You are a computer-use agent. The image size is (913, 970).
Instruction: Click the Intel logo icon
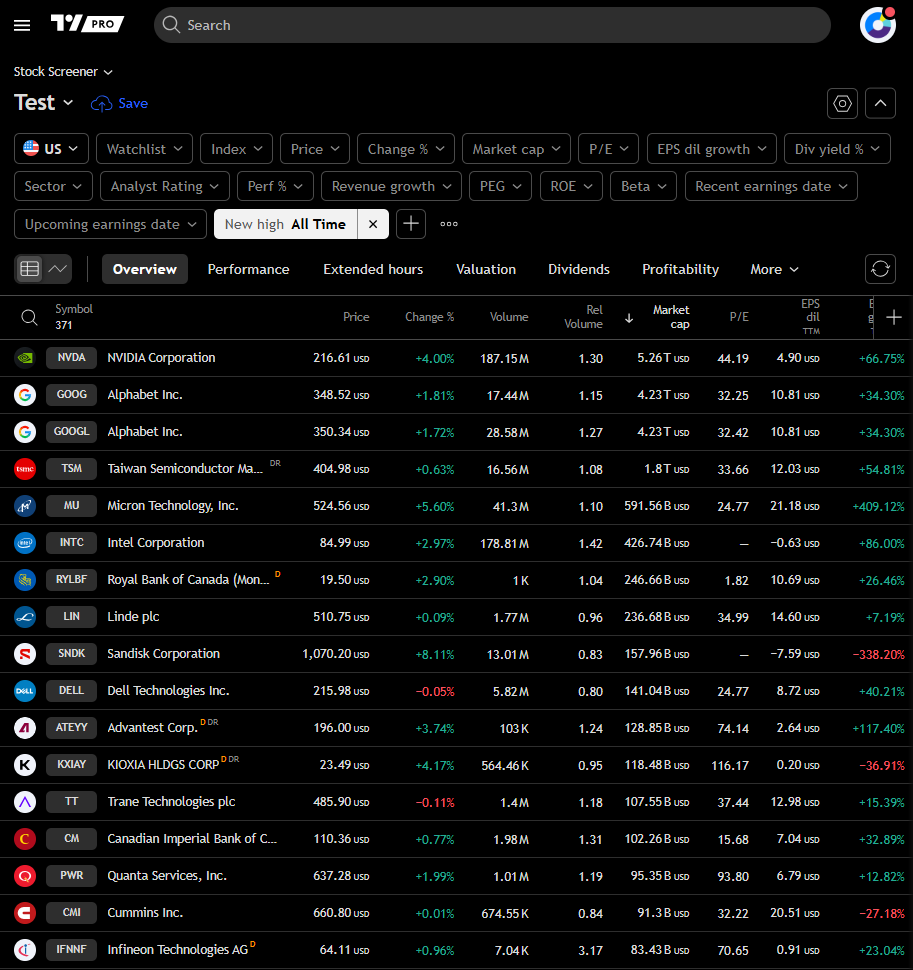(x=25, y=543)
